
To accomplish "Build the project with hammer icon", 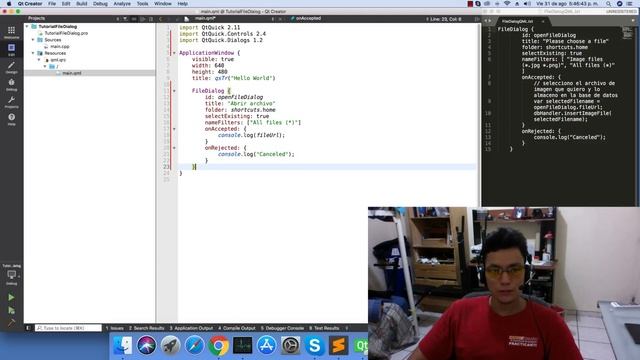I will (x=11, y=323).
